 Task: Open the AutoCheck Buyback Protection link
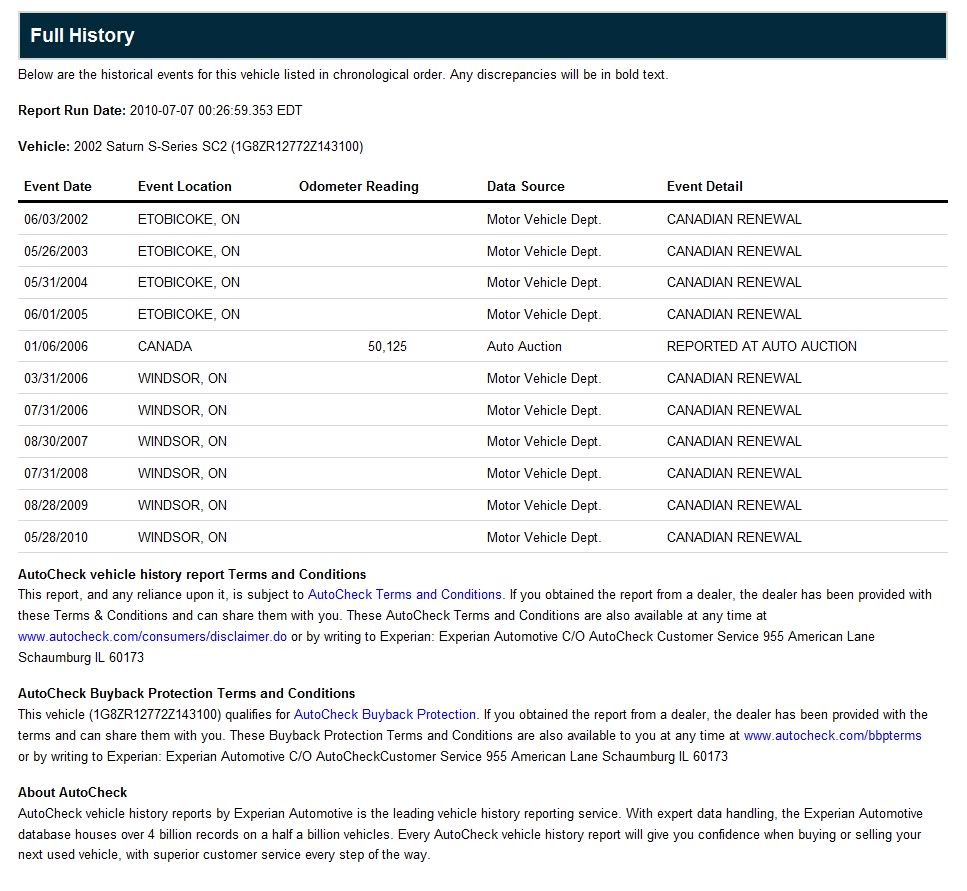(385, 714)
